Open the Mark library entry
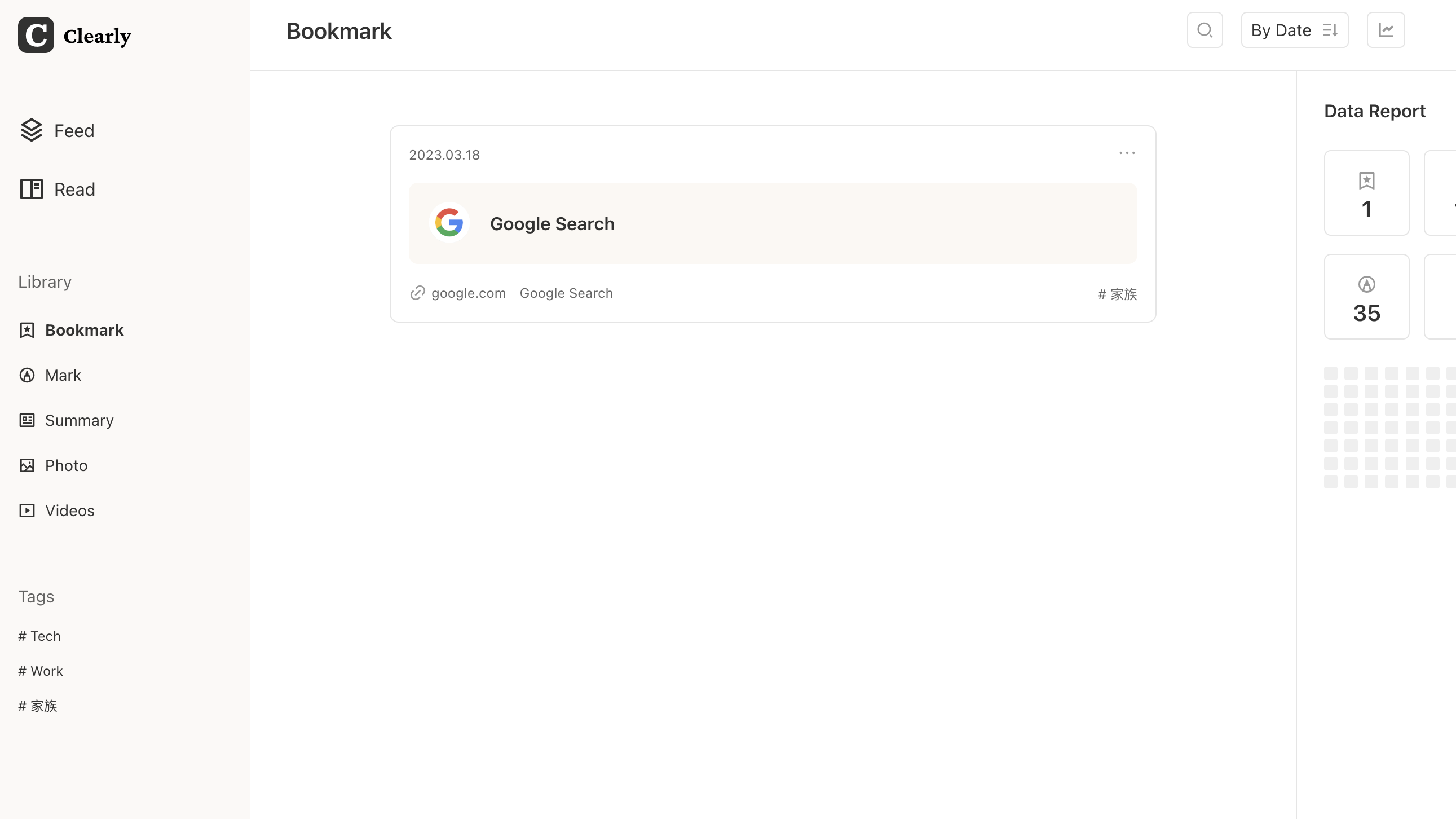 point(63,375)
